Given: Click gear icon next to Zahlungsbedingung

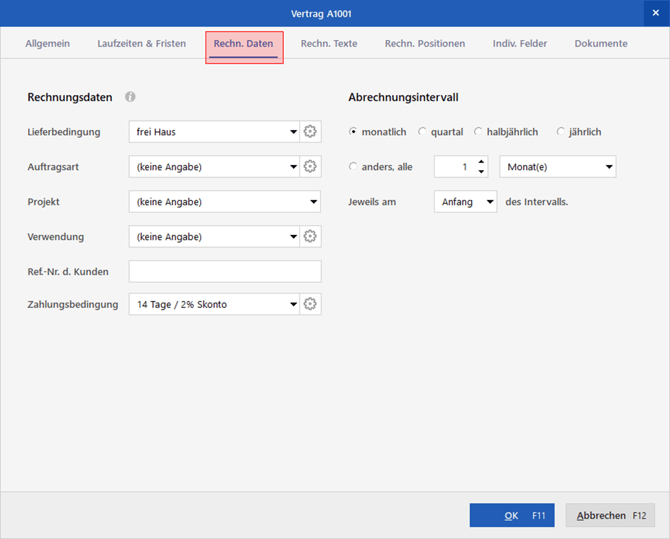Looking at the screenshot, I should click(x=310, y=304).
